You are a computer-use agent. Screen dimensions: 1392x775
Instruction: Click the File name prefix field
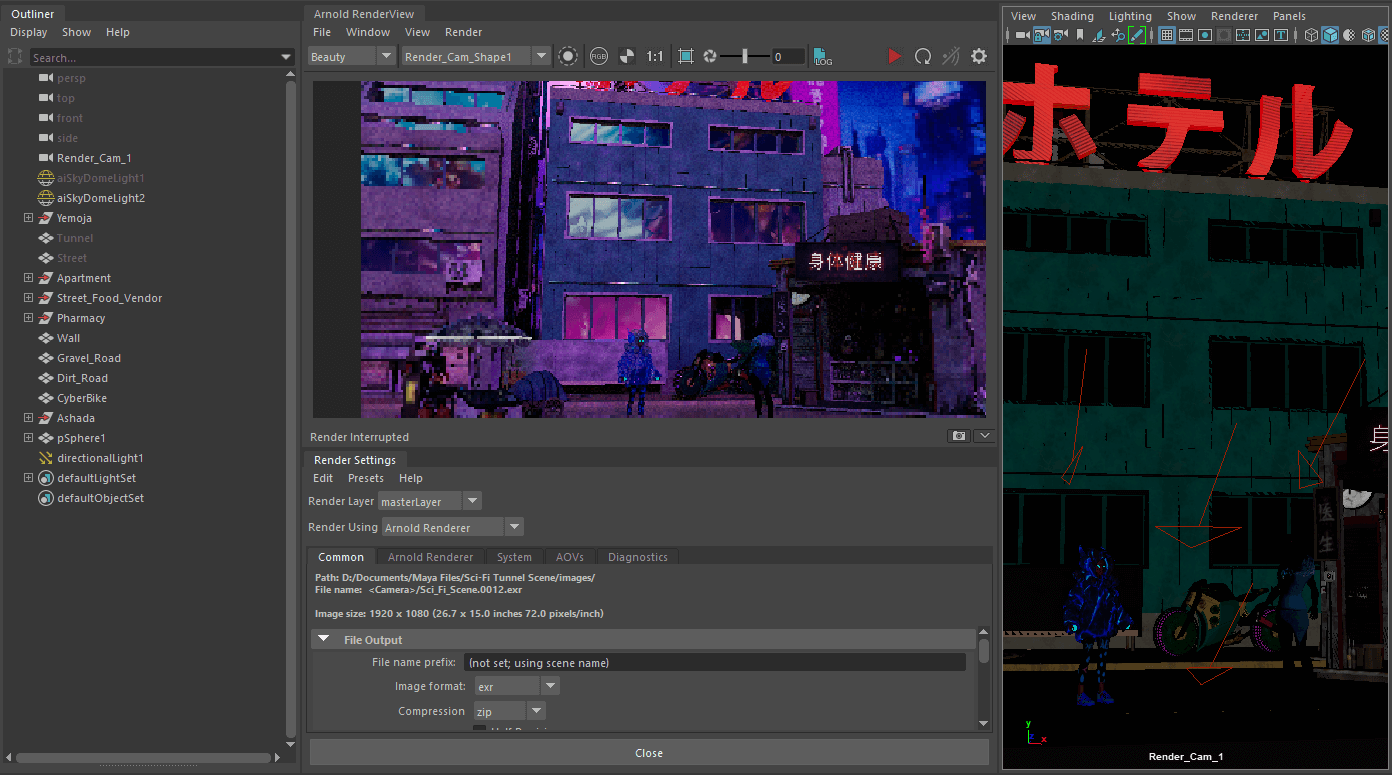point(714,662)
